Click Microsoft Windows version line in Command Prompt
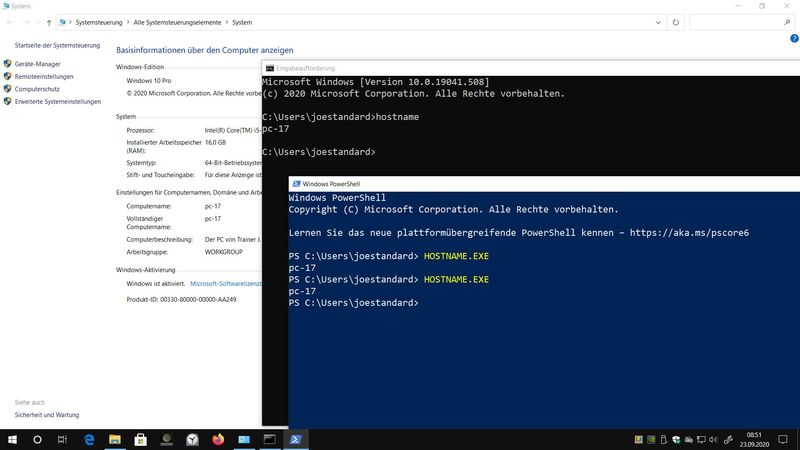 [376, 82]
